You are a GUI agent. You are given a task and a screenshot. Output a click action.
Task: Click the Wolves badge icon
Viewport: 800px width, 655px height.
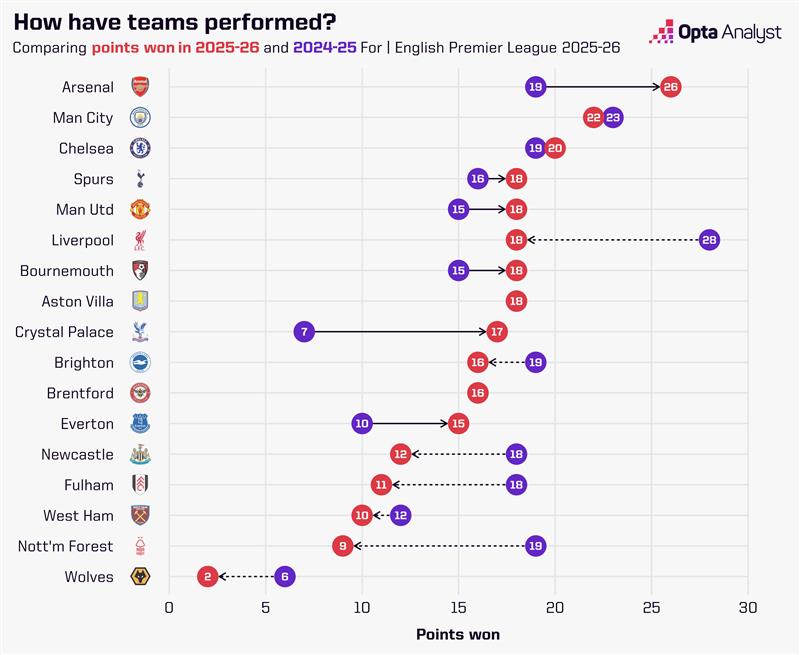(140, 577)
